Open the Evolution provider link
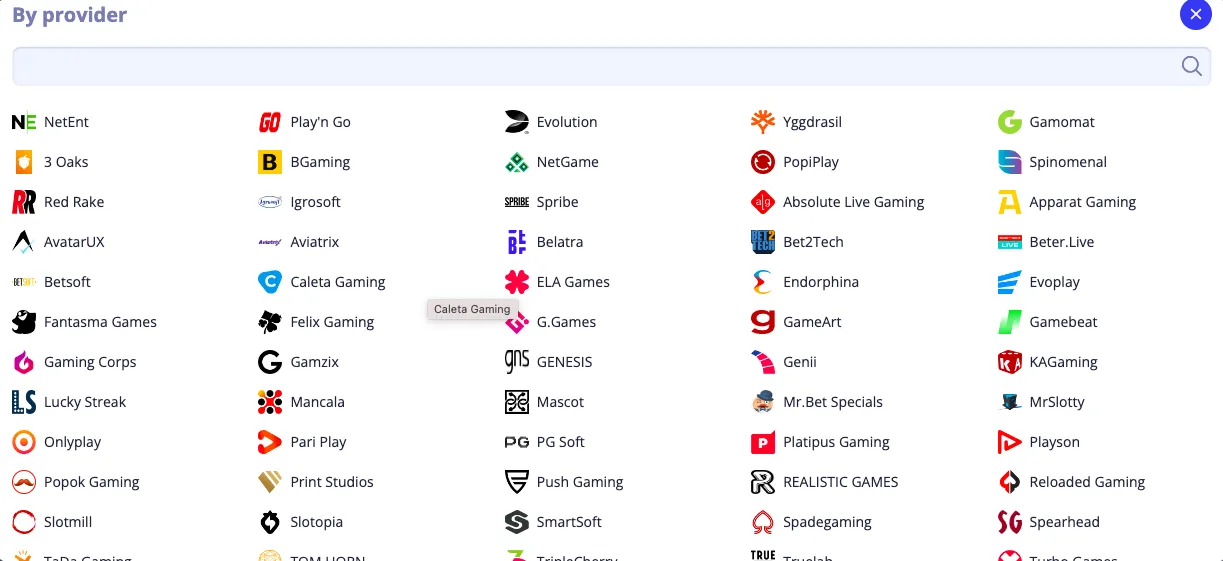This screenshot has width=1223, height=561. (566, 122)
